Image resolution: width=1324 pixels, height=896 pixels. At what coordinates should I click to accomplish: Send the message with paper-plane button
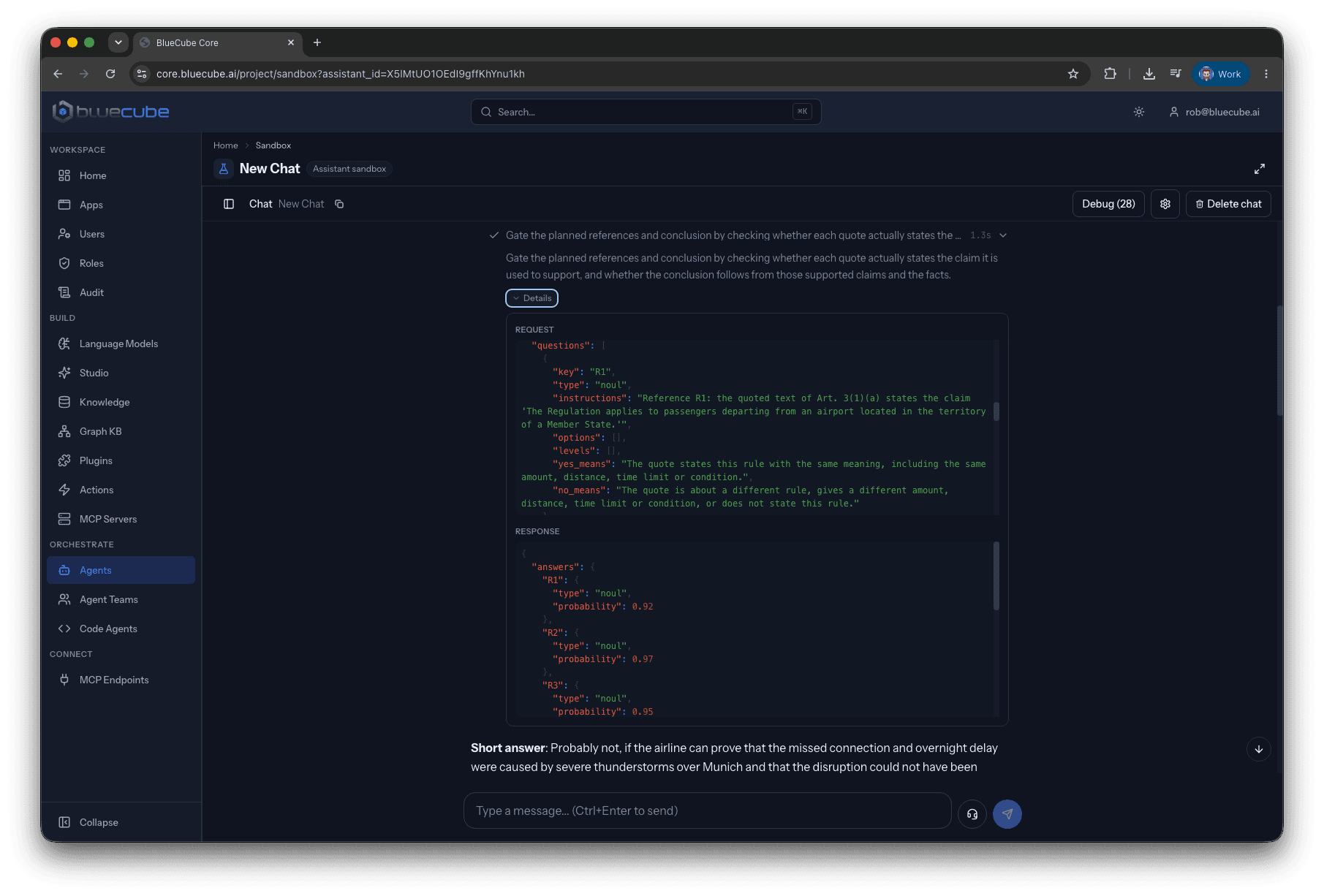(1007, 814)
